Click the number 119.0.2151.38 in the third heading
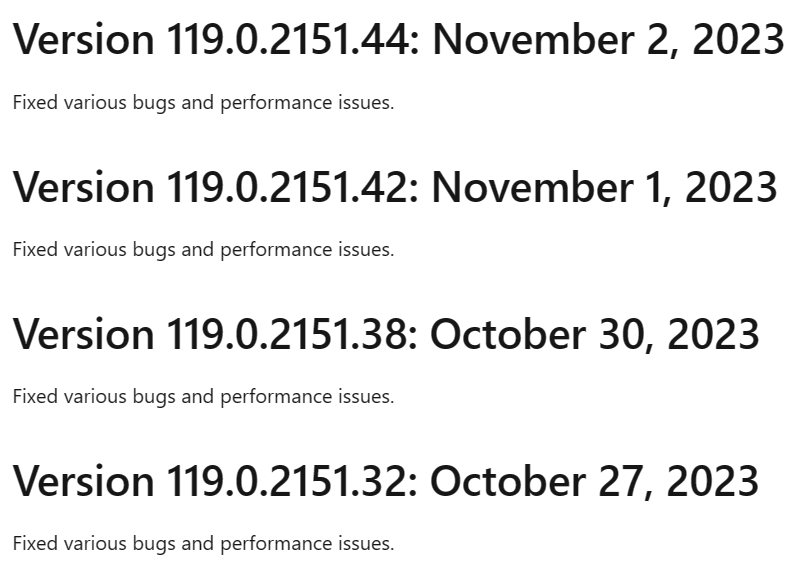This screenshot has height=565, width=807. point(292,334)
